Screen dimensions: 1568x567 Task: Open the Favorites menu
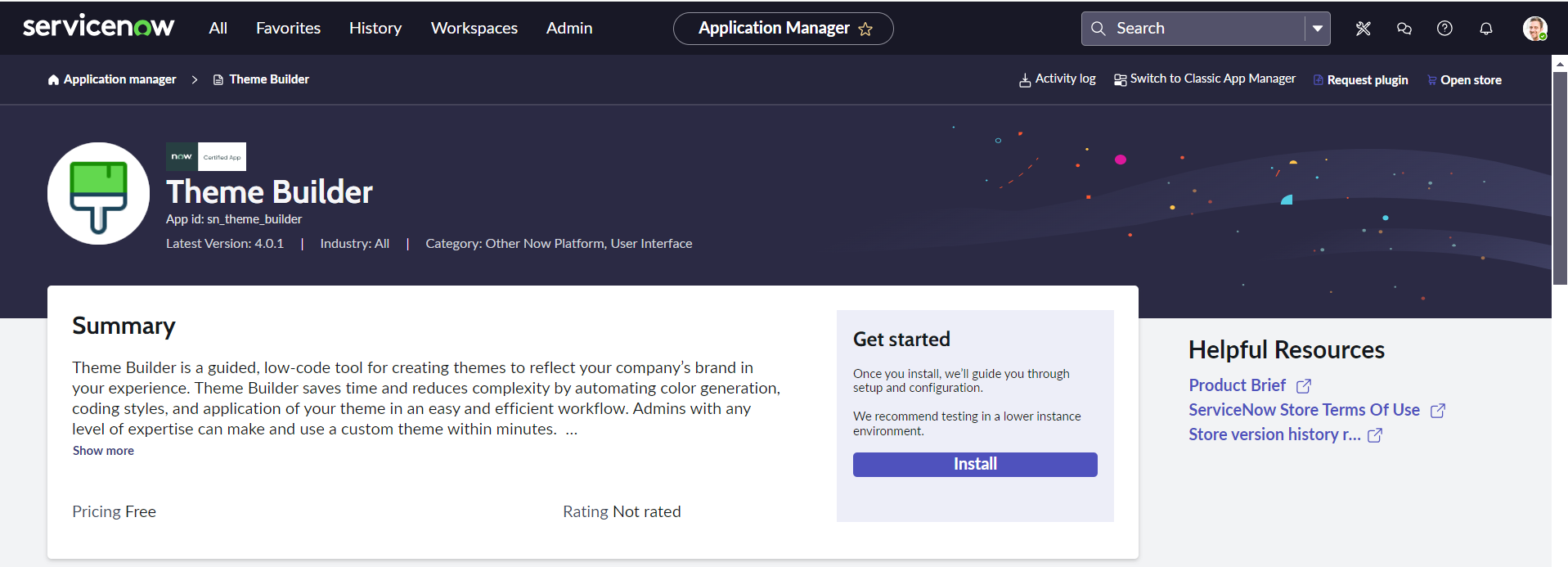coord(288,28)
